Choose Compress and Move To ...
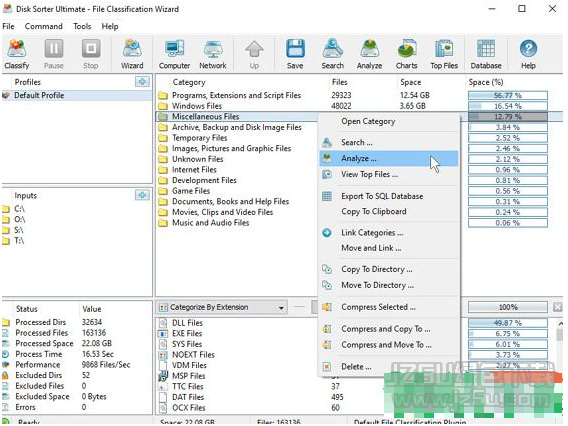Screen dimensions: 568x426 (x=388, y=344)
